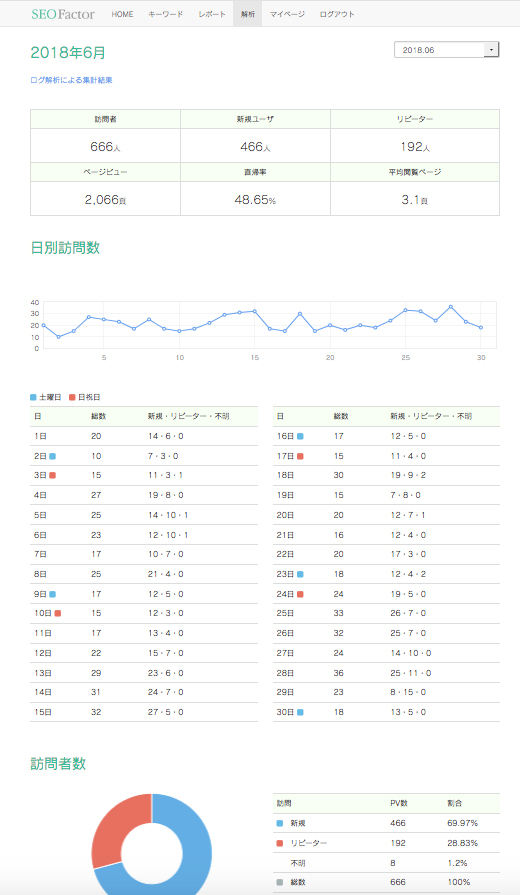
Task: Click the PV数 column header
Action: [399, 803]
